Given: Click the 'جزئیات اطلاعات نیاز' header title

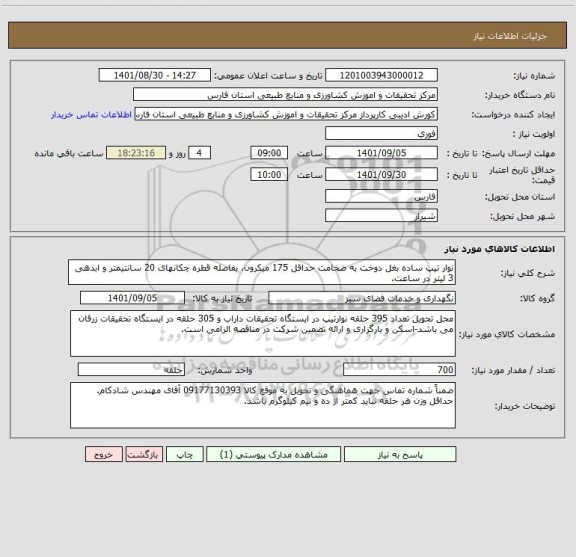Looking at the screenshot, I should coord(510,36).
